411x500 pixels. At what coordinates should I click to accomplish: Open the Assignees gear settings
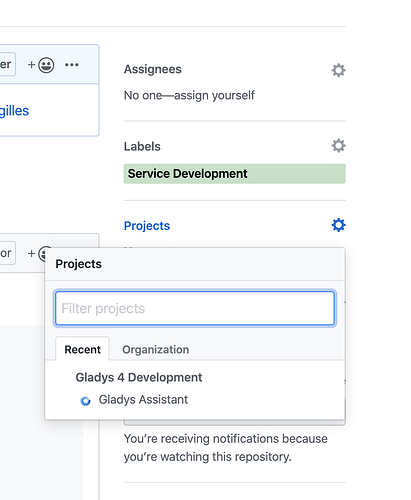338,70
